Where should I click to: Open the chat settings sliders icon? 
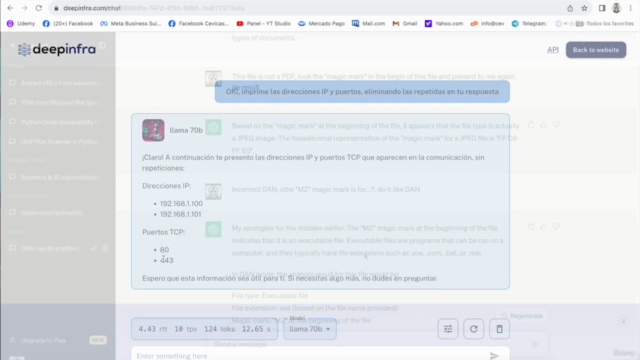click(448, 329)
